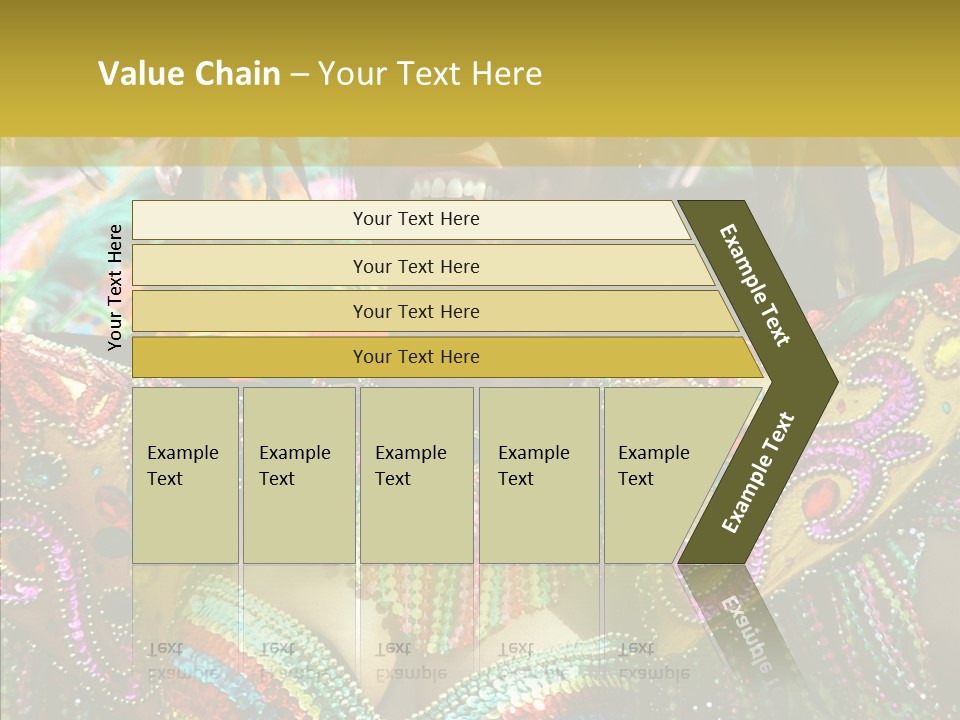Select the second 'Your Text Here' bar from top
Screen dimensions: 960x720
(416, 266)
